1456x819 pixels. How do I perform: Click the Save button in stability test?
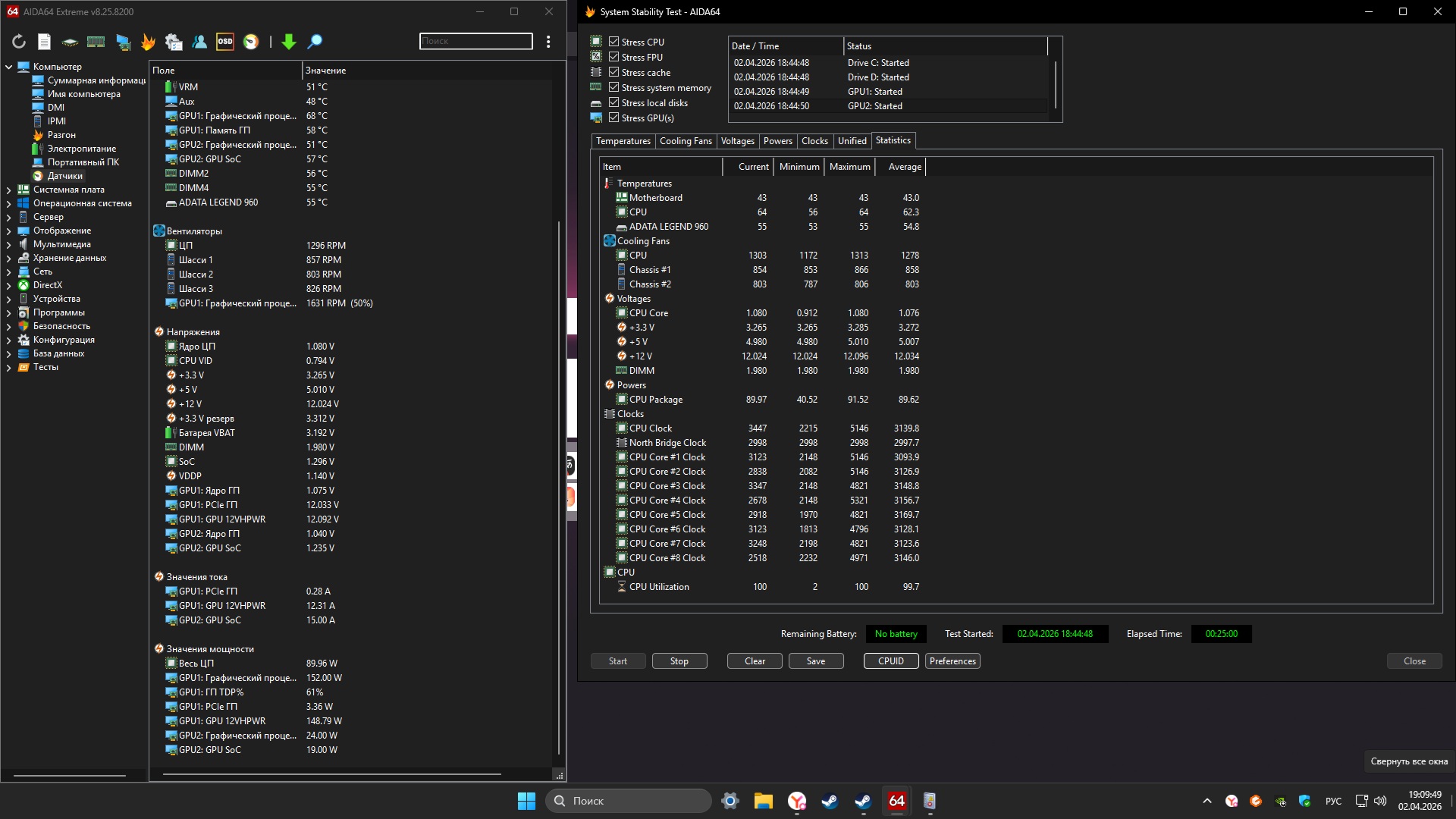click(816, 661)
